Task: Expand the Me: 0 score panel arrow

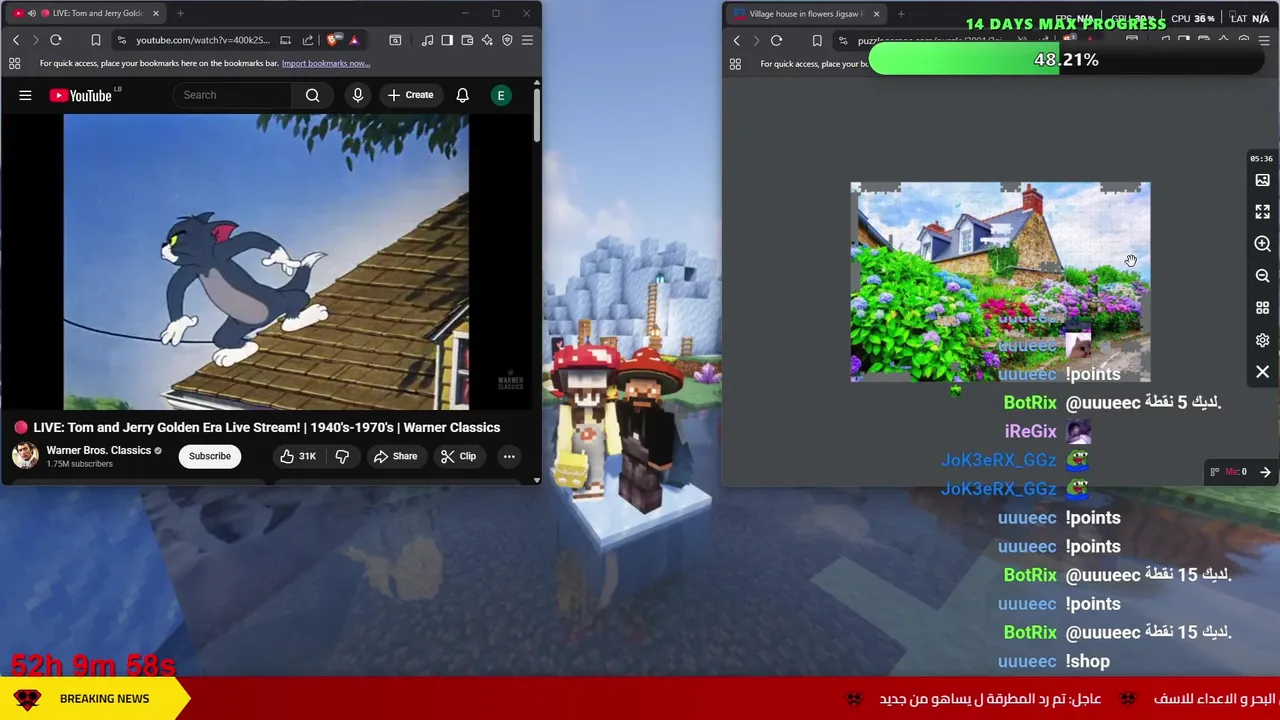Action: coord(1265,472)
